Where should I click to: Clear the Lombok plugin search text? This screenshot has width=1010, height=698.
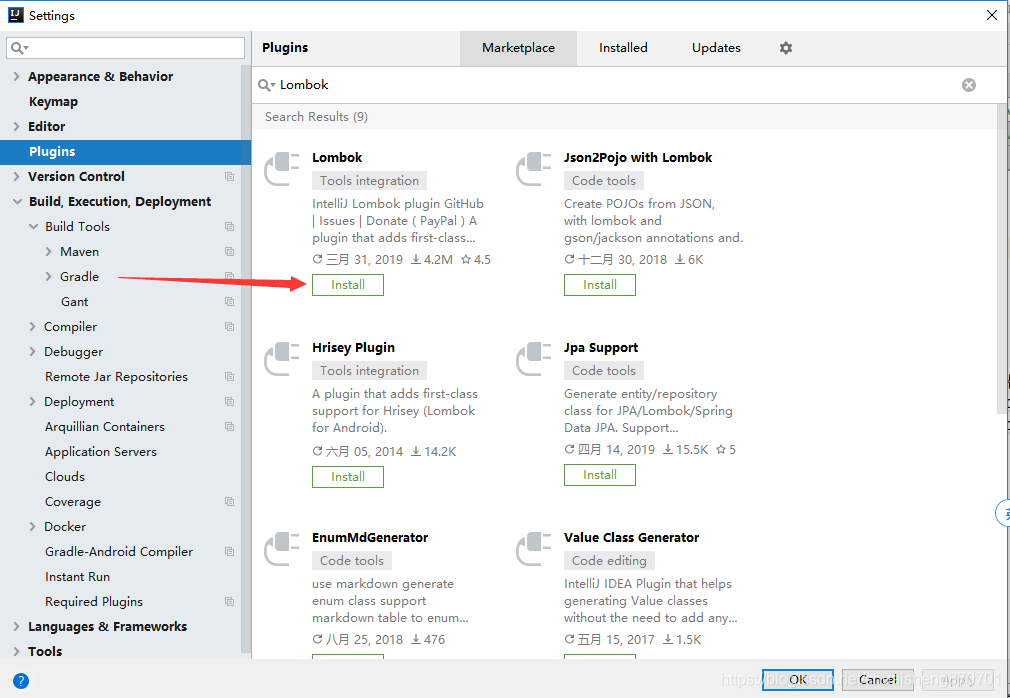coord(969,85)
